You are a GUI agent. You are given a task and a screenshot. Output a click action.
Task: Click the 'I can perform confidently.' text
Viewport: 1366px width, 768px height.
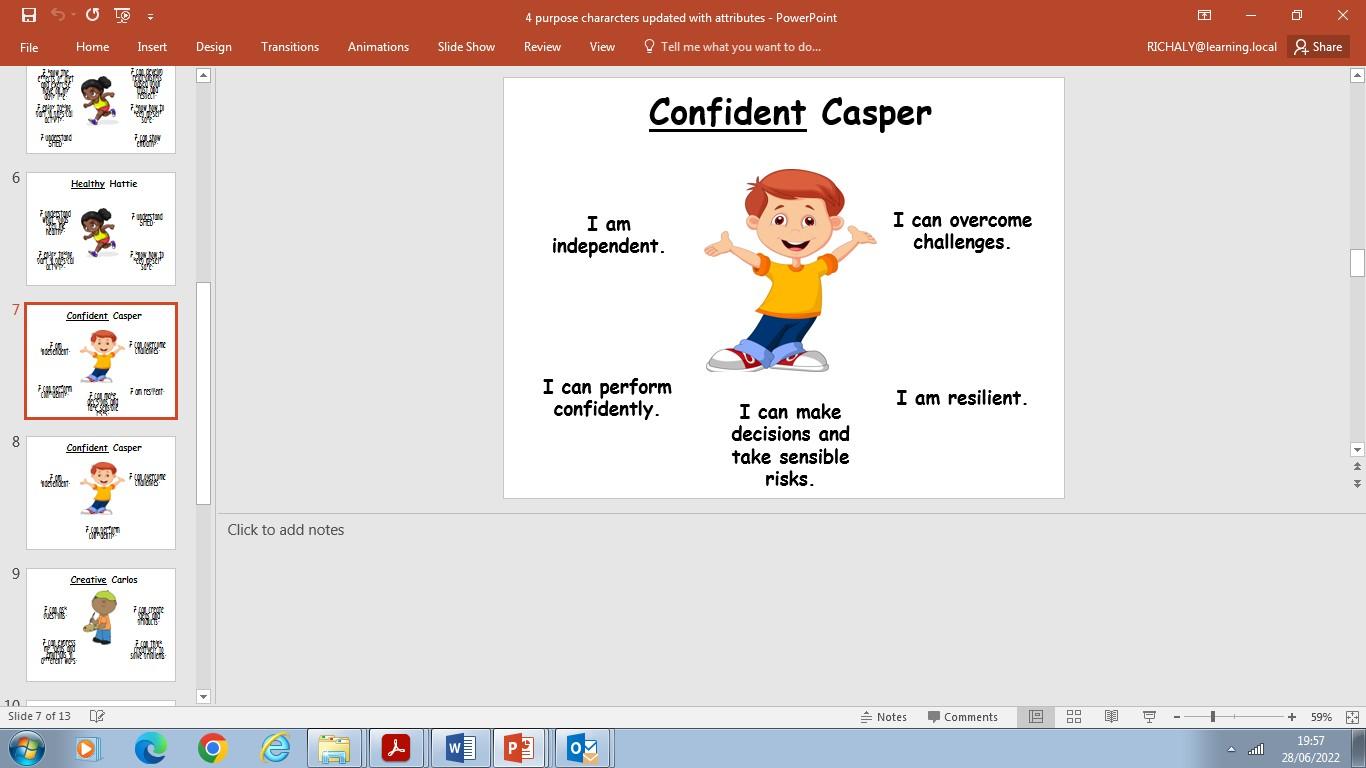point(607,398)
